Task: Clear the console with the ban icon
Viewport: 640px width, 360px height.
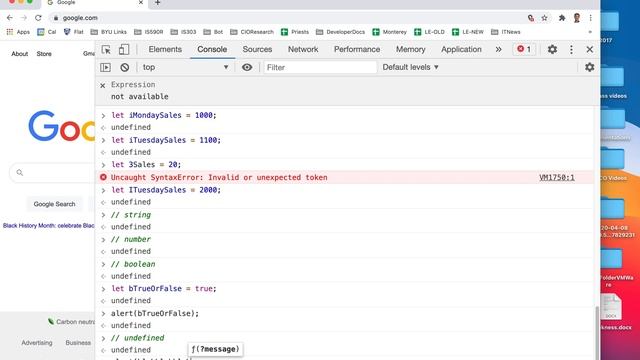Action: pos(124,67)
